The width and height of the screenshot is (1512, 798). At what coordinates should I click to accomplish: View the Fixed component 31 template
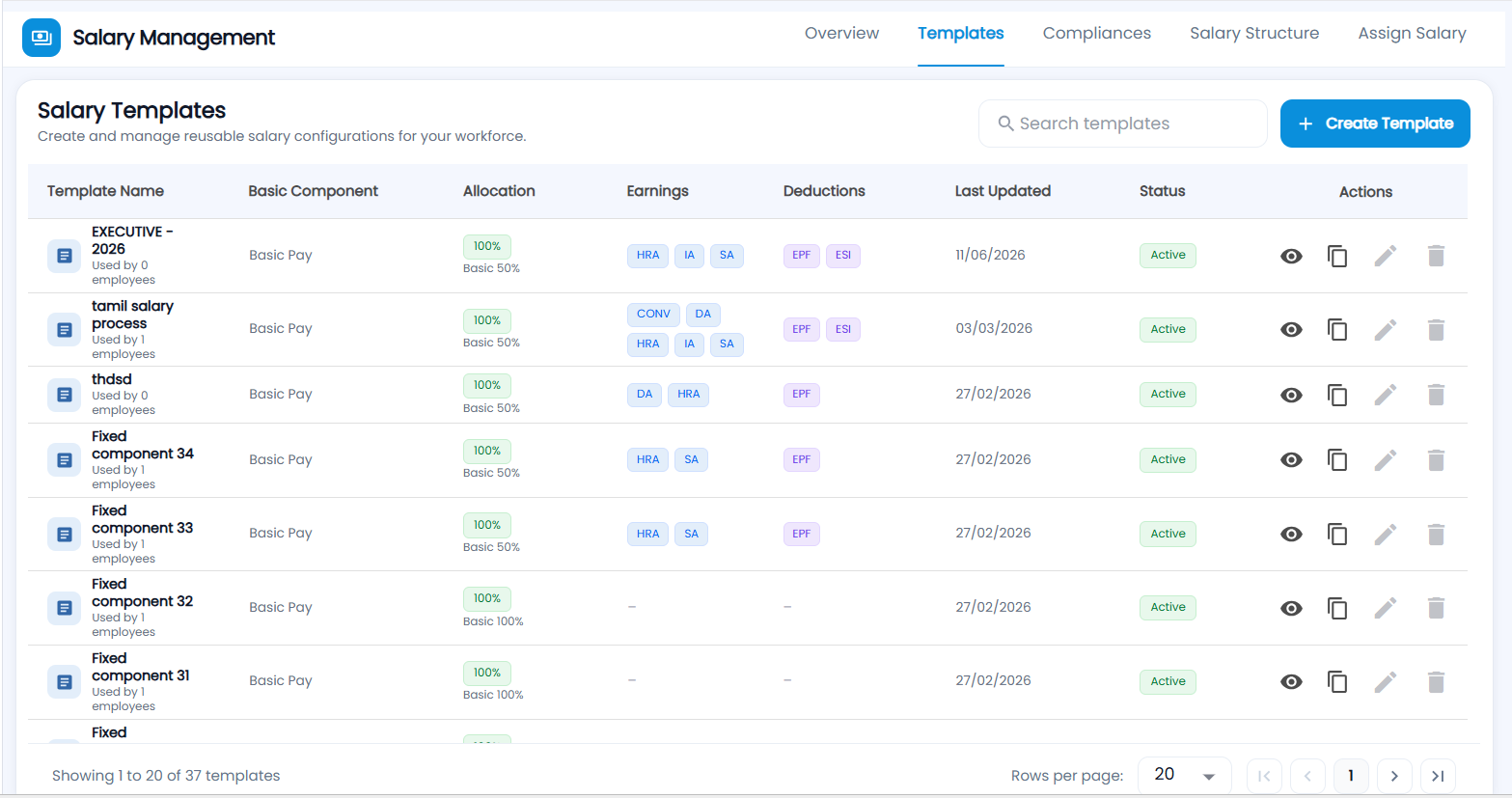(1291, 682)
